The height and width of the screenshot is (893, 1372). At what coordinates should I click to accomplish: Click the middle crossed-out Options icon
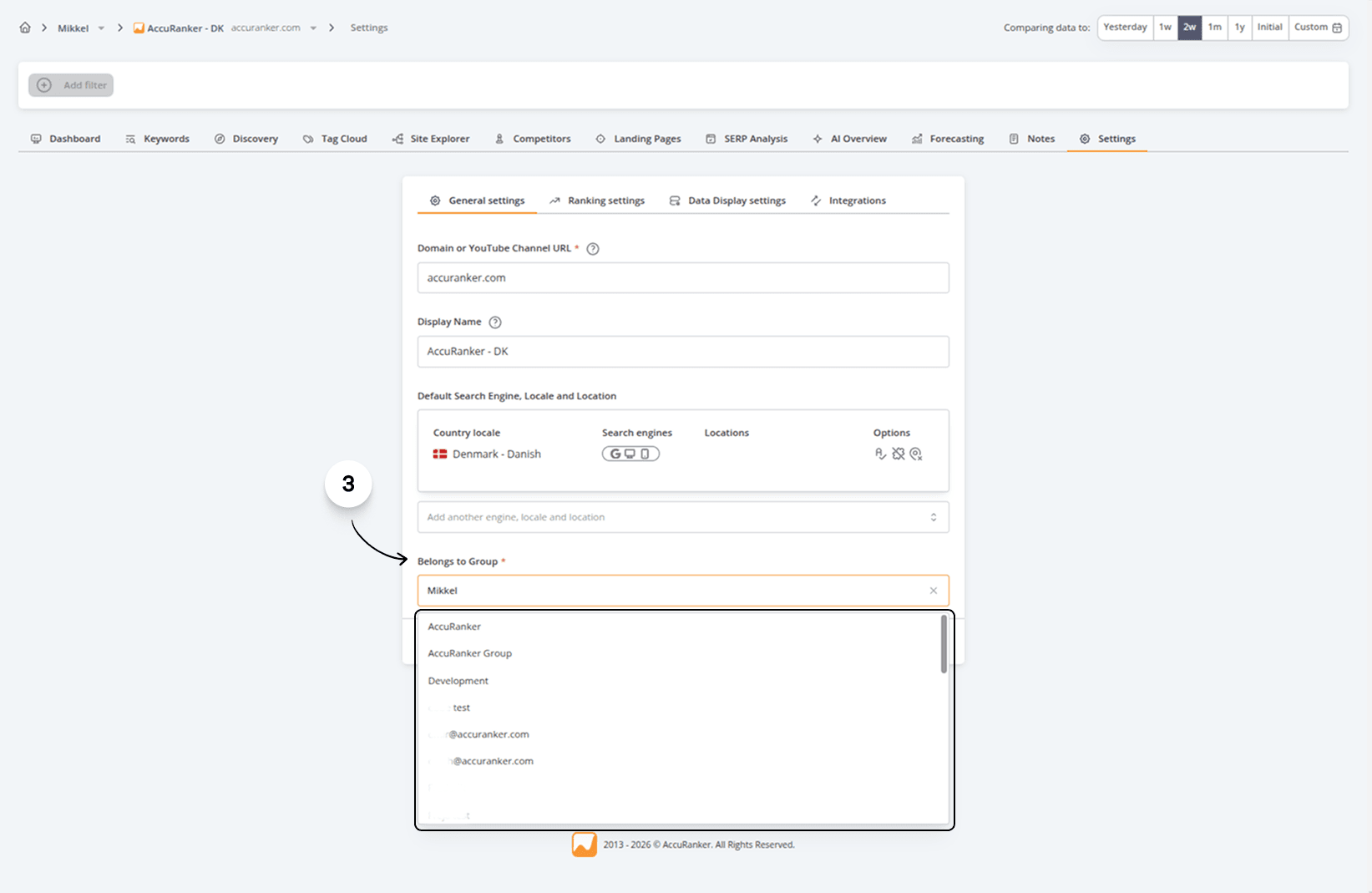(899, 454)
